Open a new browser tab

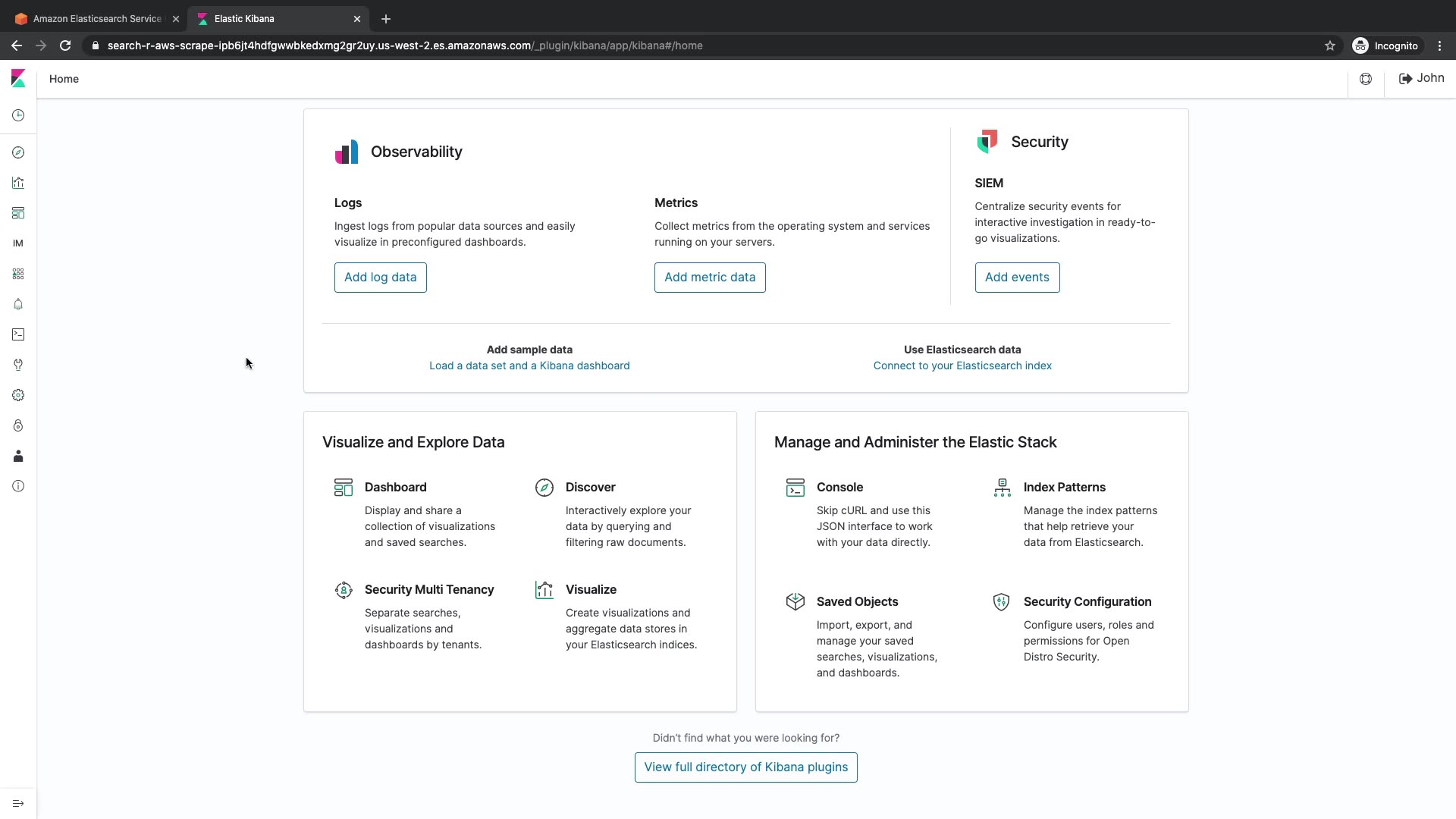[x=386, y=19]
